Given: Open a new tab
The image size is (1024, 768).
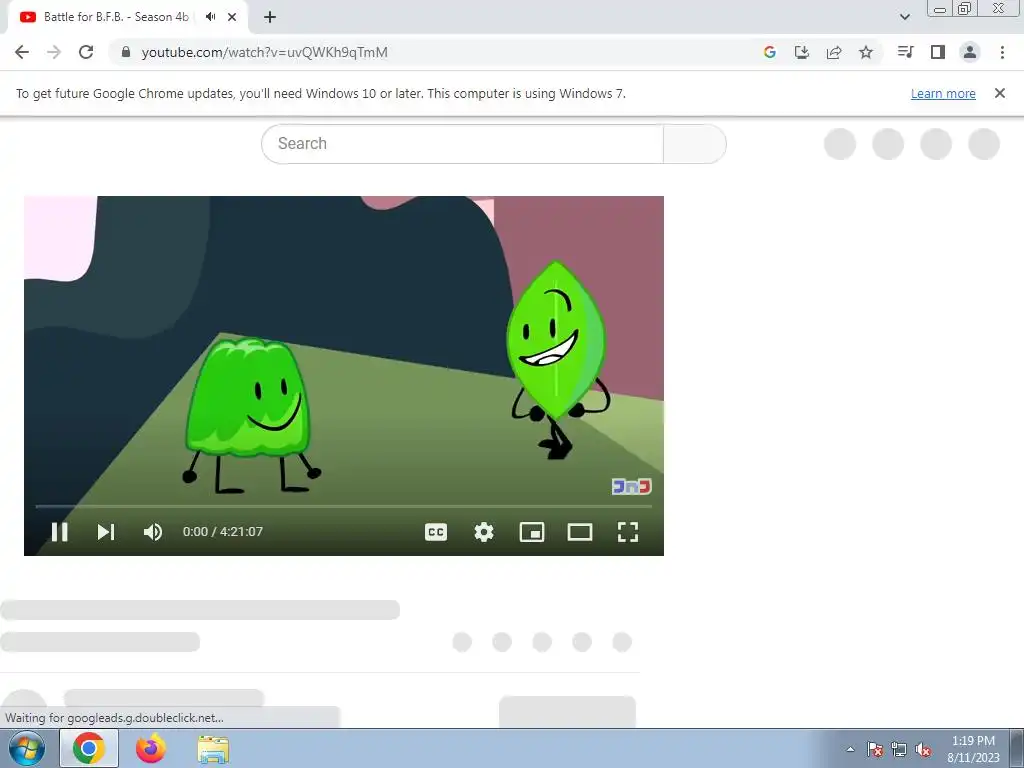Looking at the screenshot, I should 270,17.
